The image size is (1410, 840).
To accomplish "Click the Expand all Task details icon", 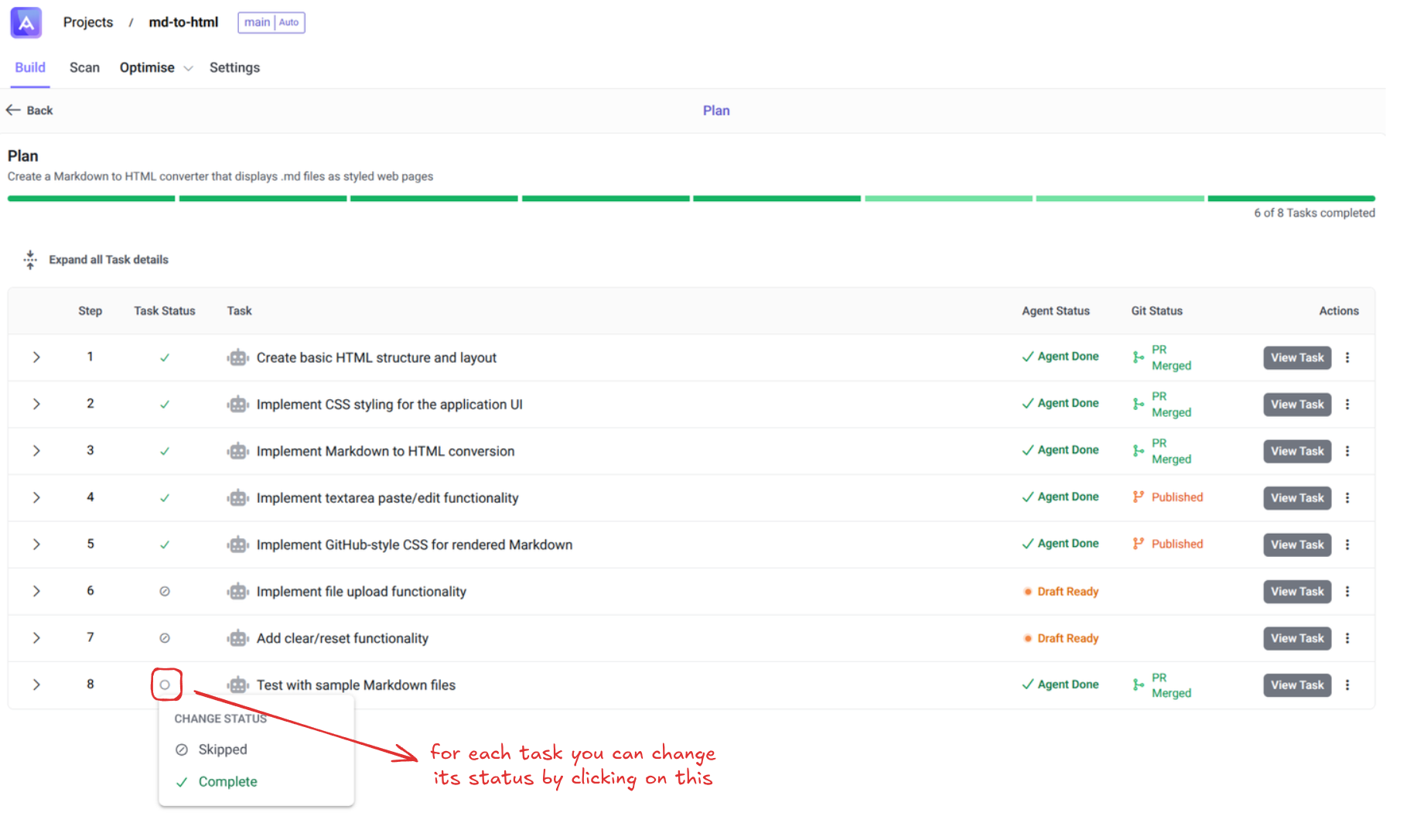I will [x=30, y=260].
